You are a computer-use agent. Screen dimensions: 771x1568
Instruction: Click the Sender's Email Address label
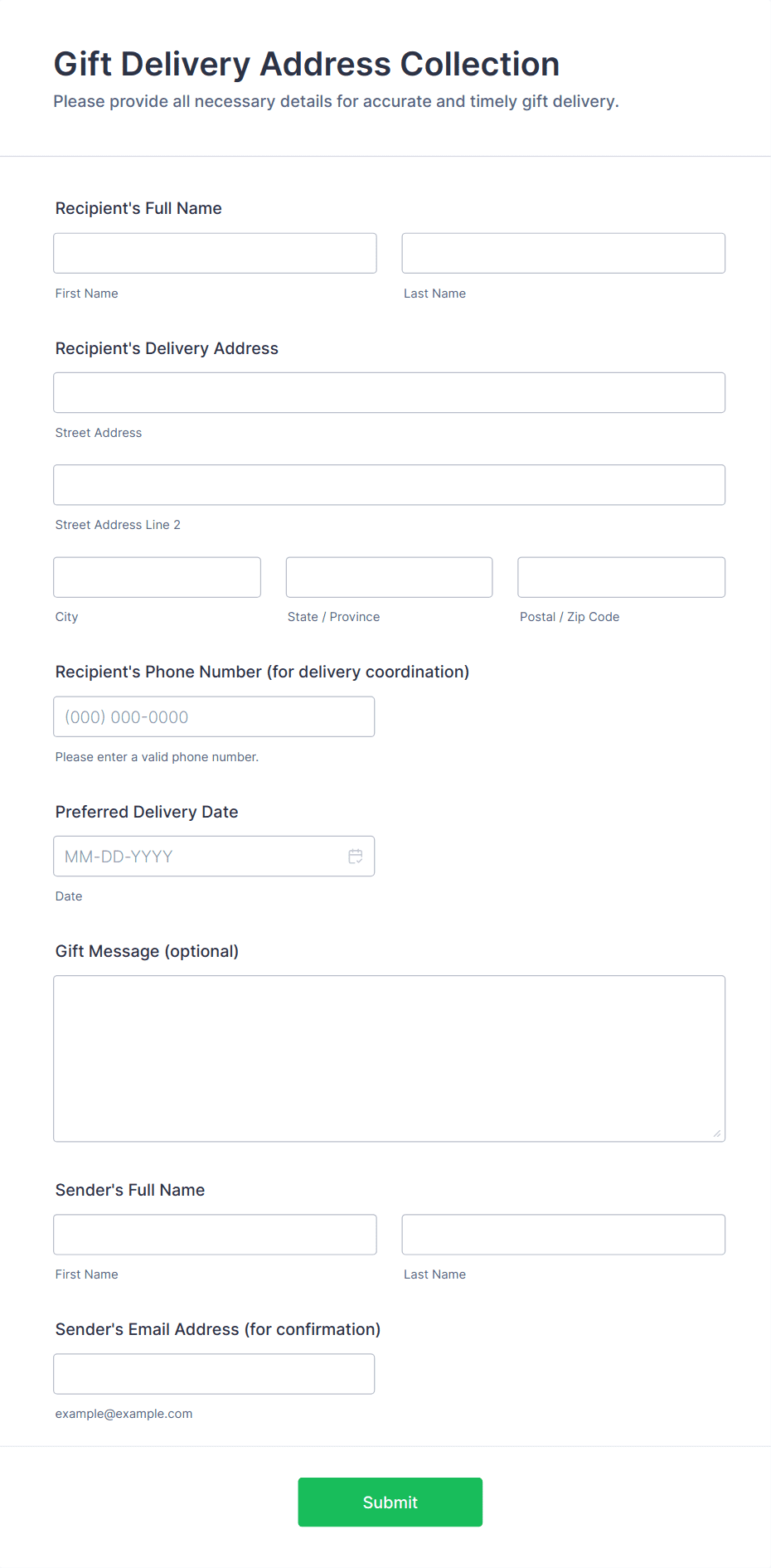[x=218, y=1329]
